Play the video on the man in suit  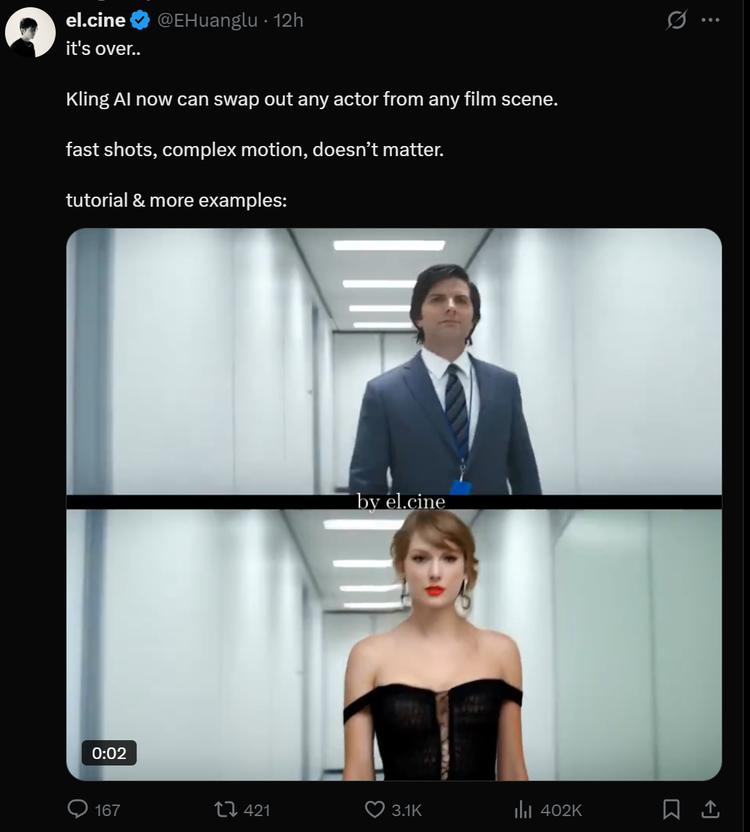[x=394, y=361]
